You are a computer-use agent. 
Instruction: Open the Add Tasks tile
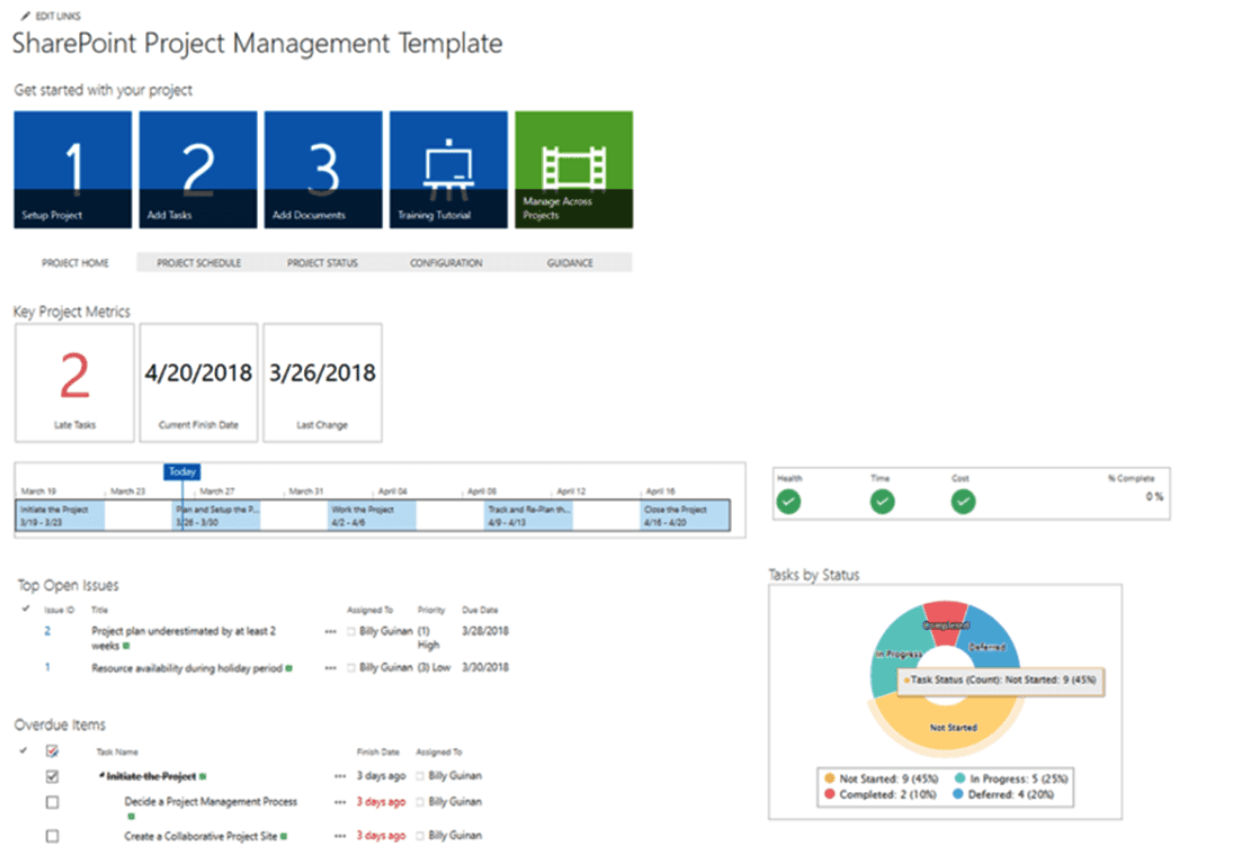coord(198,170)
